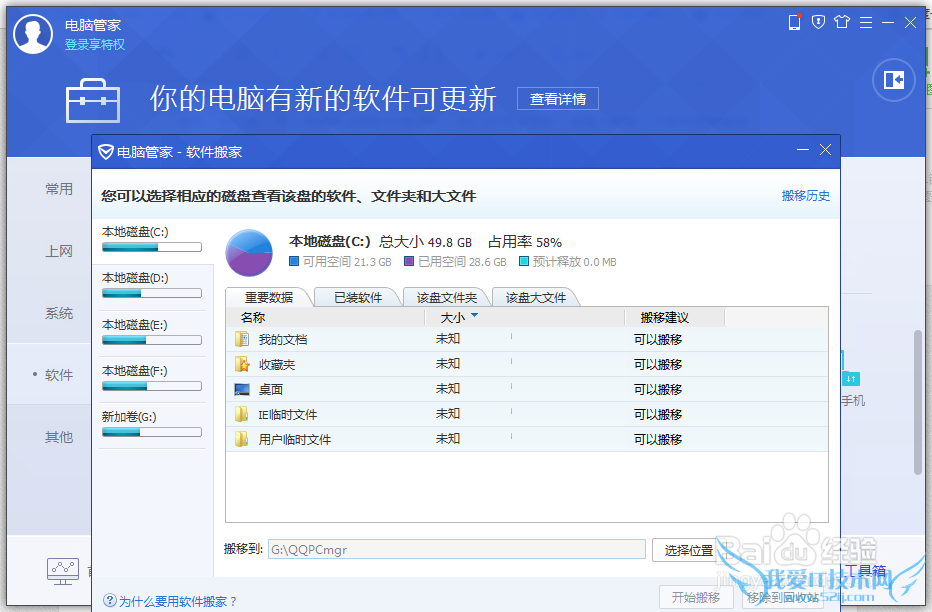Open the main menu hamburger icon
The width and height of the screenshot is (932, 612).
click(864, 22)
